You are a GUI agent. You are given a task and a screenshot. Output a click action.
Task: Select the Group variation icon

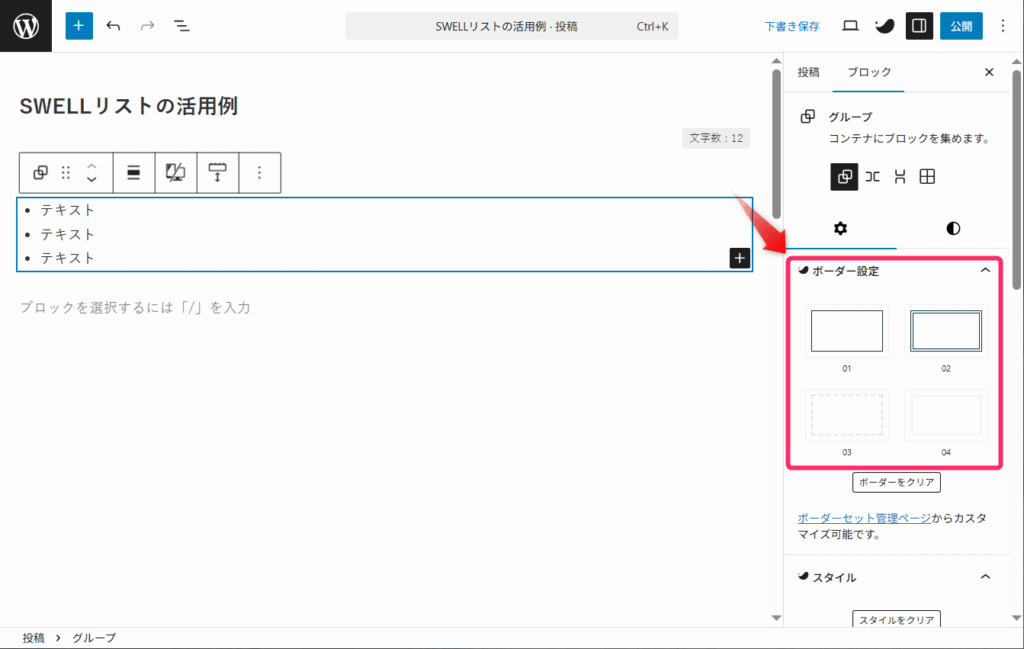[844, 176]
